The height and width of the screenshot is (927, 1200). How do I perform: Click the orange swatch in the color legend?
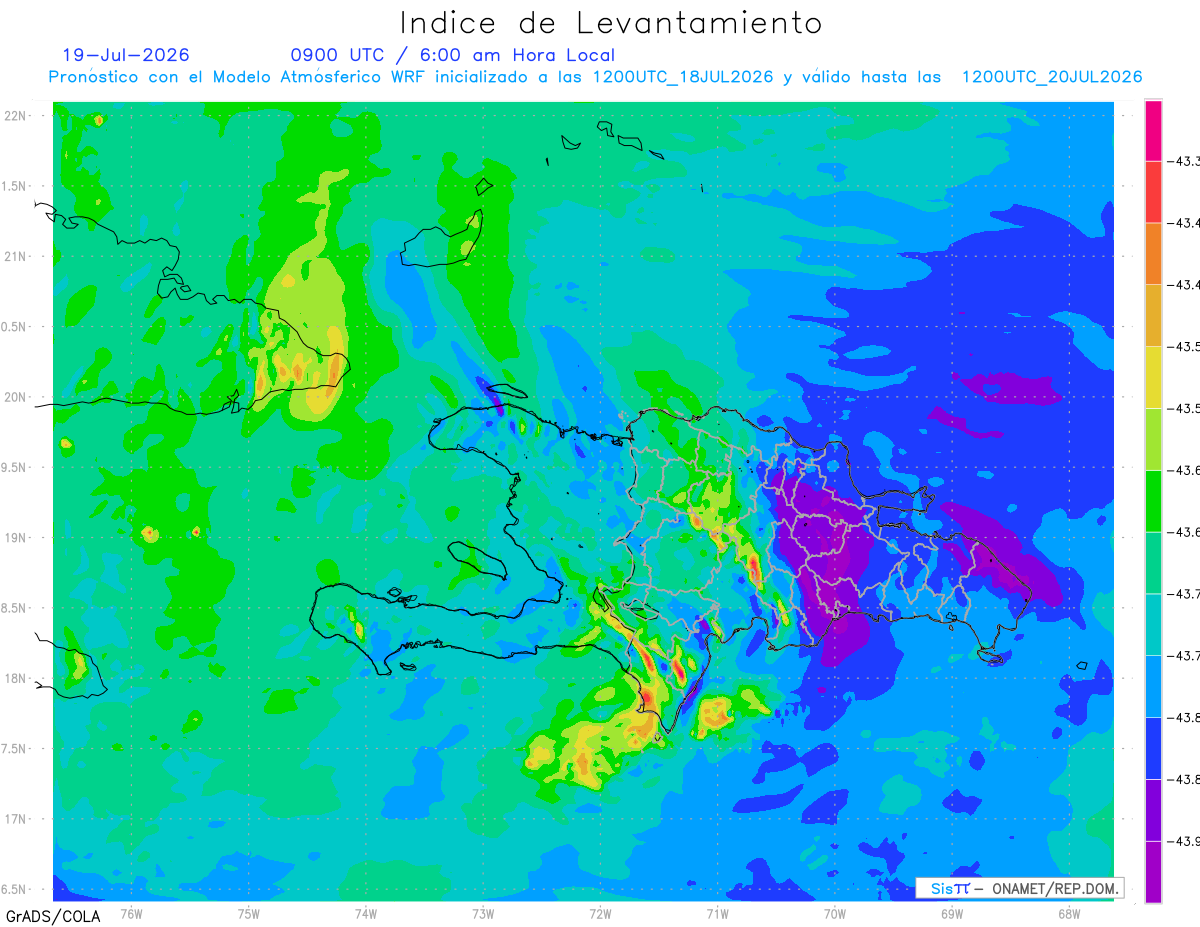click(1153, 254)
